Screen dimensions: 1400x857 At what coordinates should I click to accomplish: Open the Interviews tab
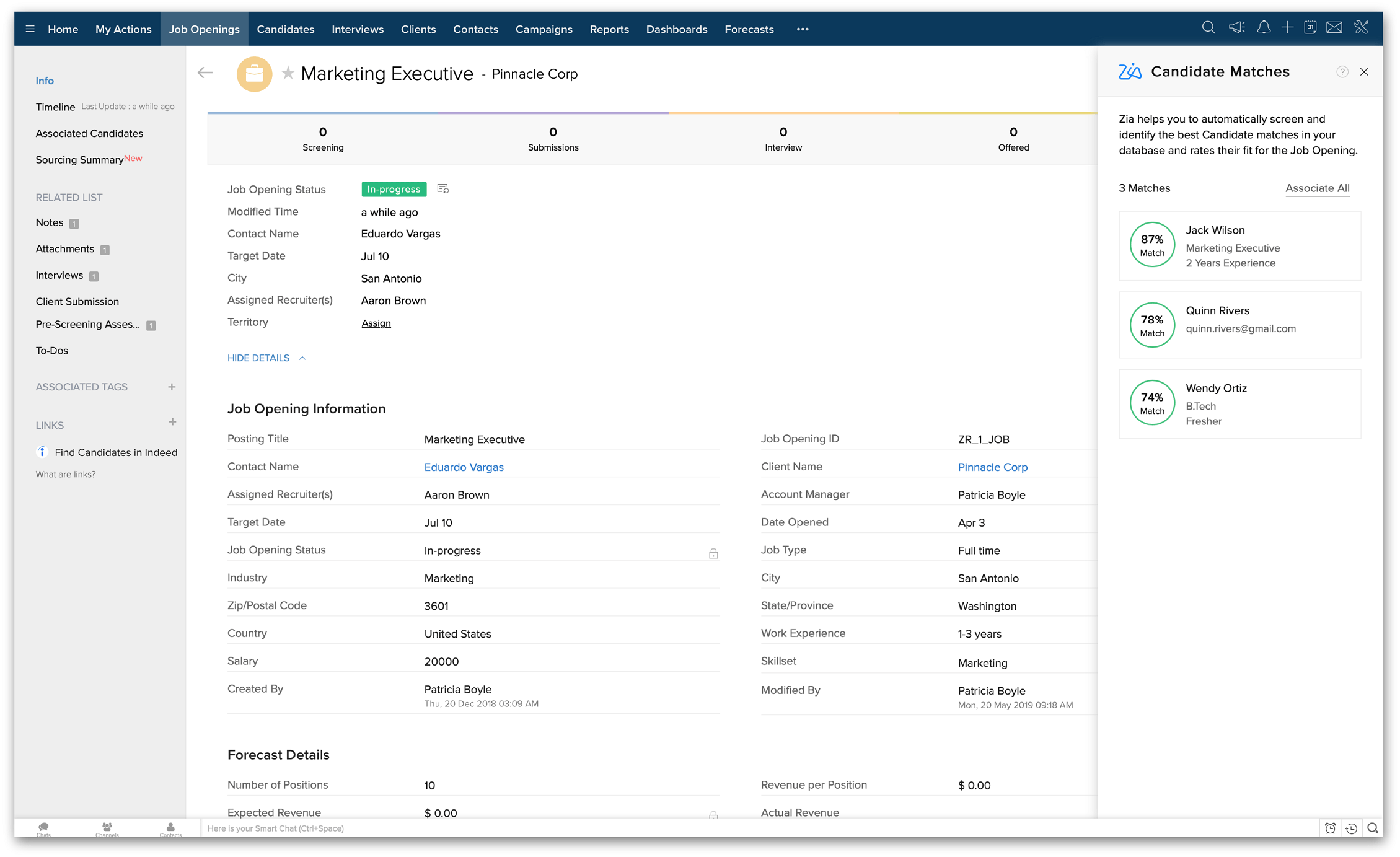[x=358, y=29]
